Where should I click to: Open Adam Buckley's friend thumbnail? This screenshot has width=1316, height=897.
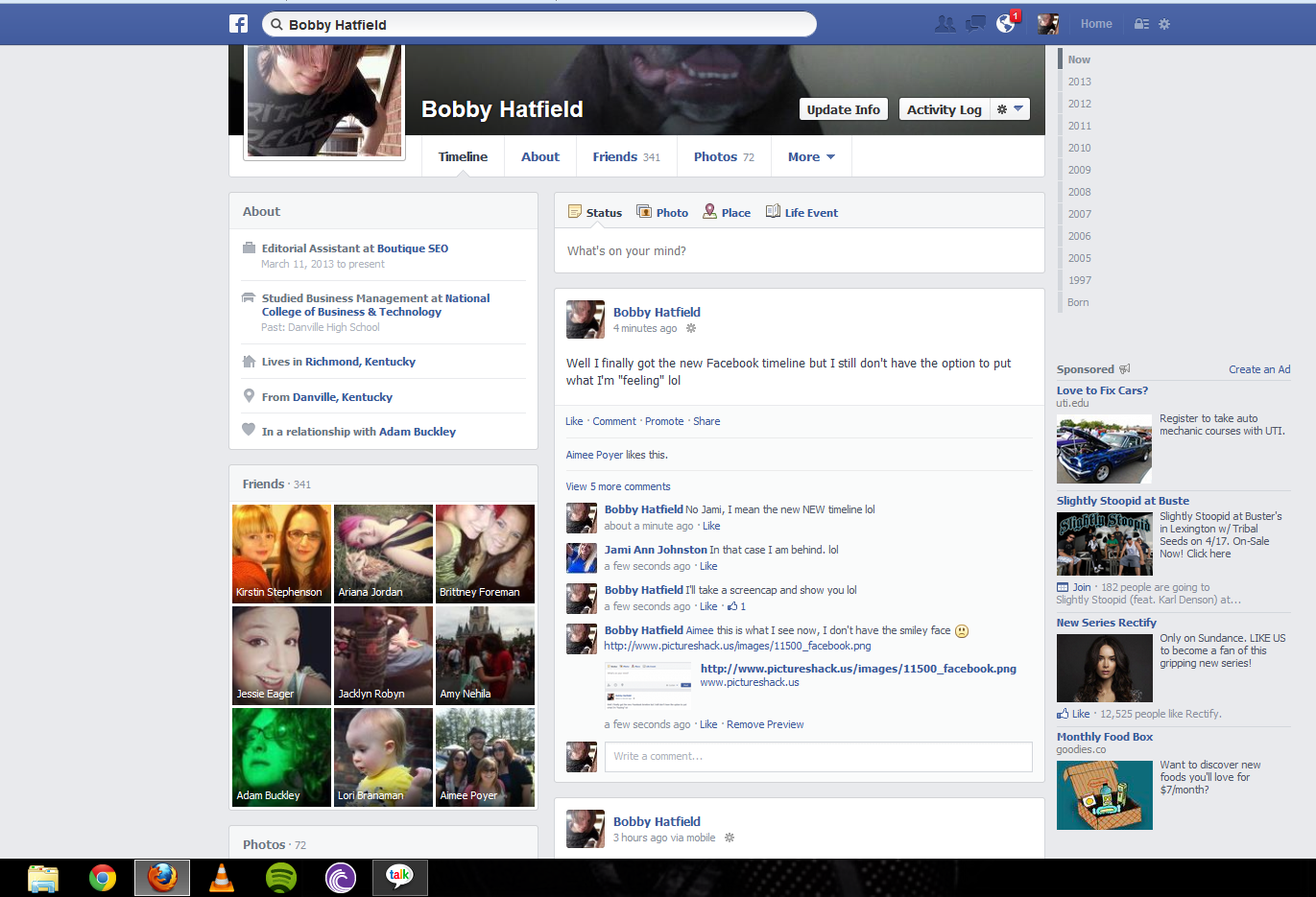[x=281, y=756]
